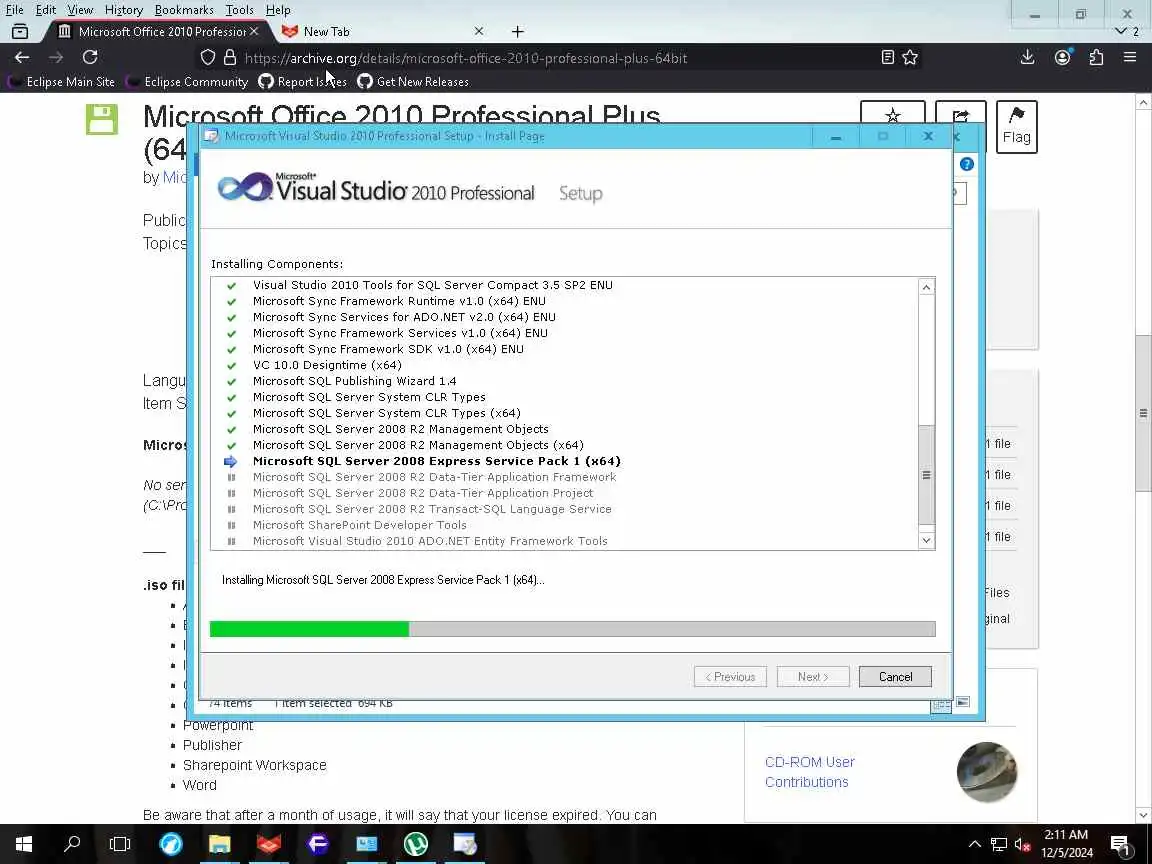The image size is (1152, 864).
Task: Click the blue help question icon
Action: pyautogui.click(x=967, y=164)
